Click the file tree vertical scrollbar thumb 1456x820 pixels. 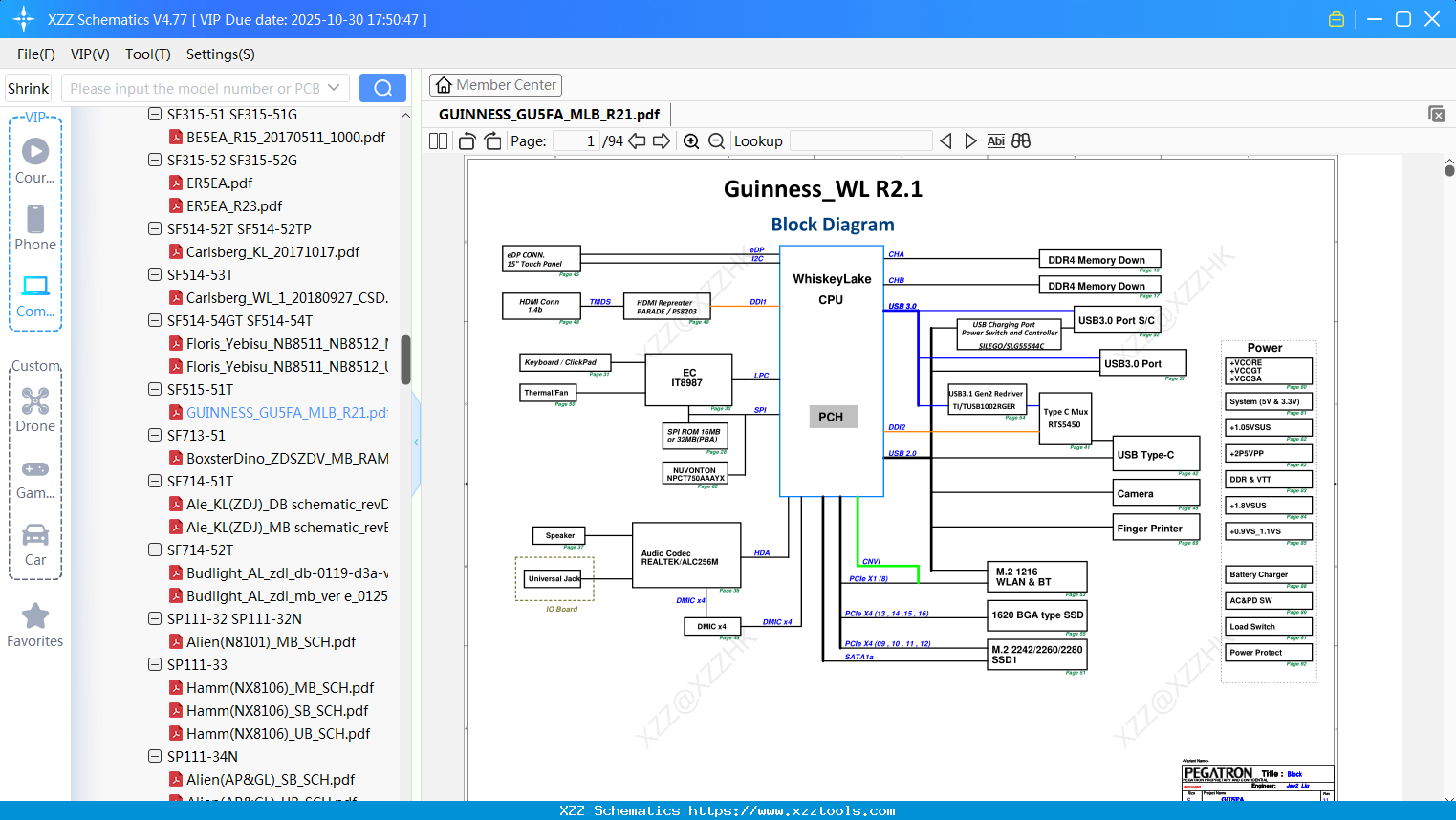coord(405,359)
